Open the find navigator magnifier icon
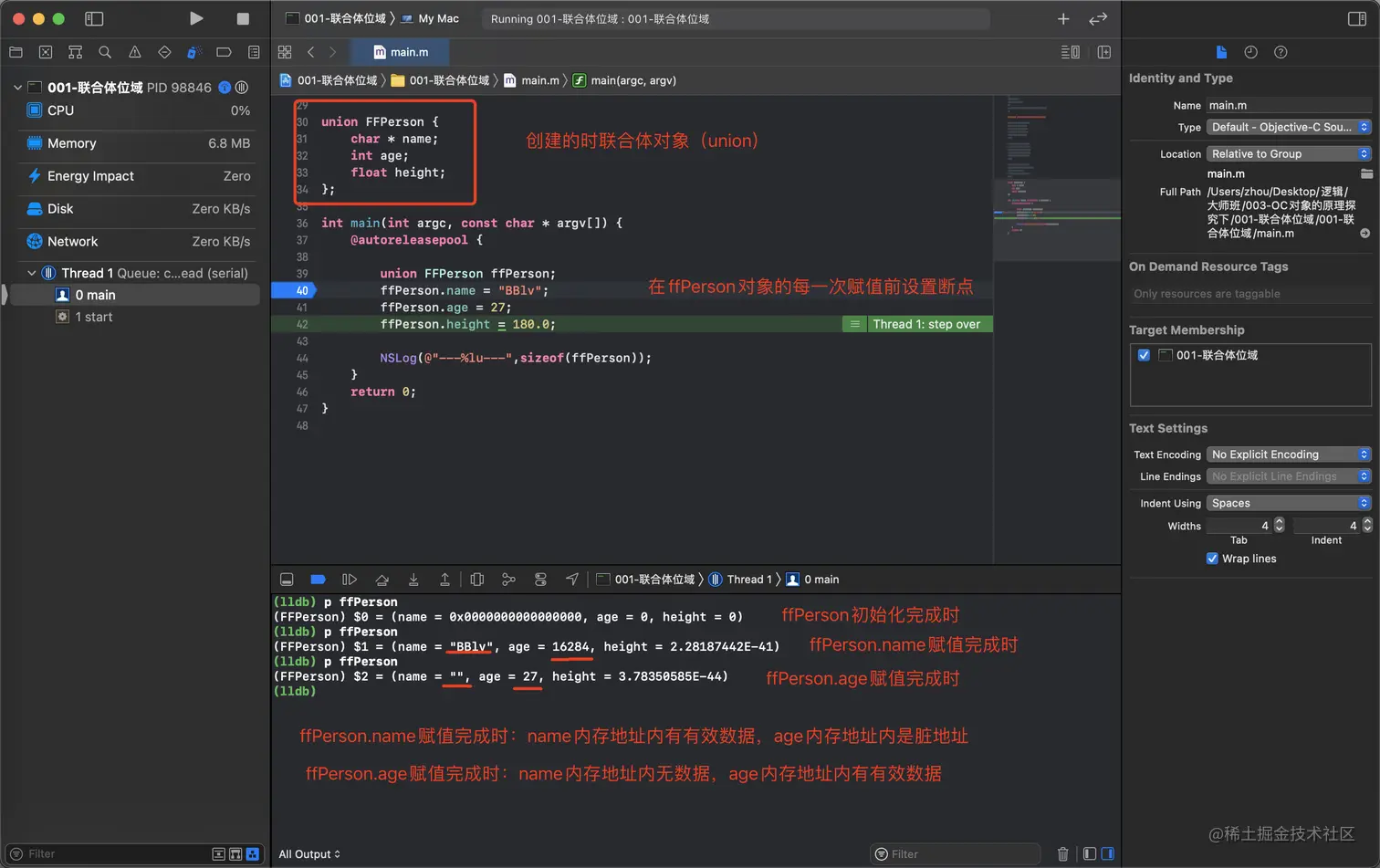 [x=105, y=52]
